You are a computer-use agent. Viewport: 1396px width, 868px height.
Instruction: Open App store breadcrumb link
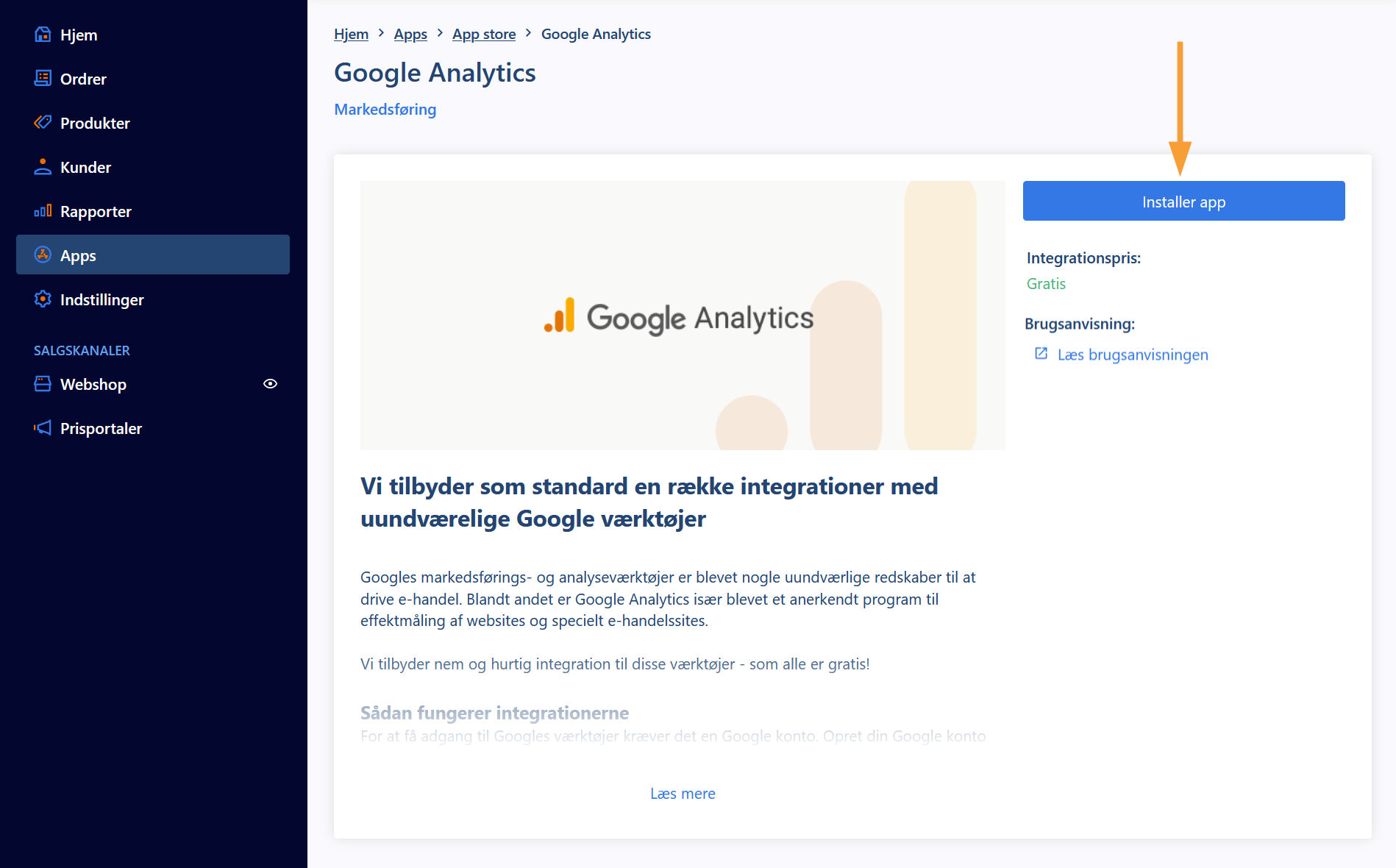pyautogui.click(x=484, y=34)
